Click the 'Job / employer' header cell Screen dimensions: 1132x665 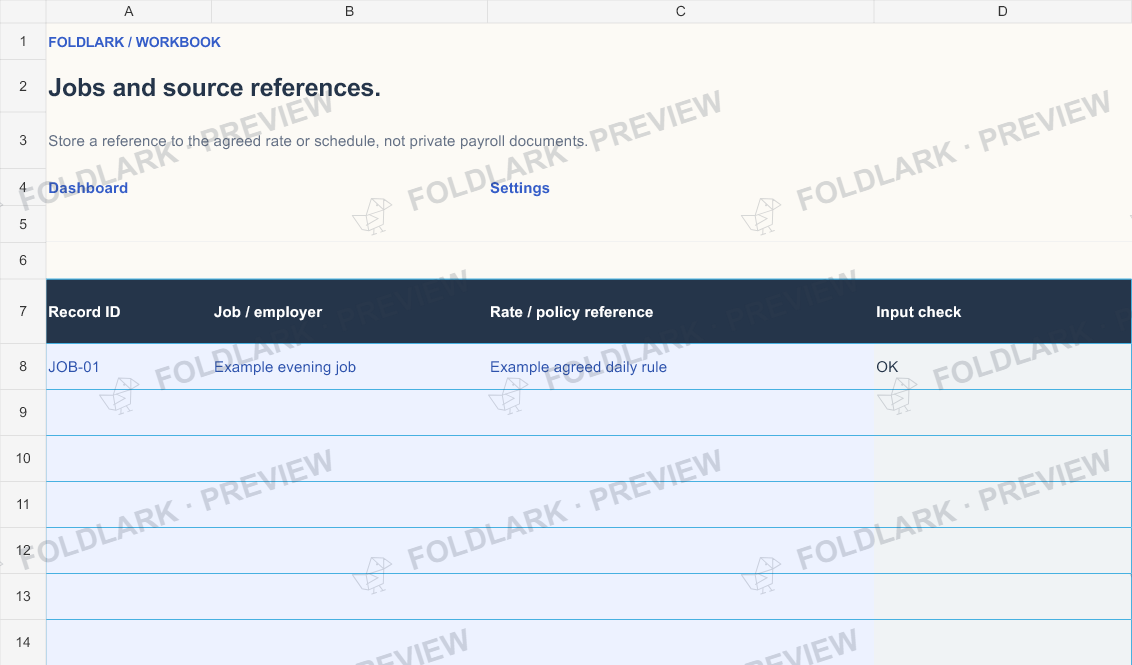point(349,311)
